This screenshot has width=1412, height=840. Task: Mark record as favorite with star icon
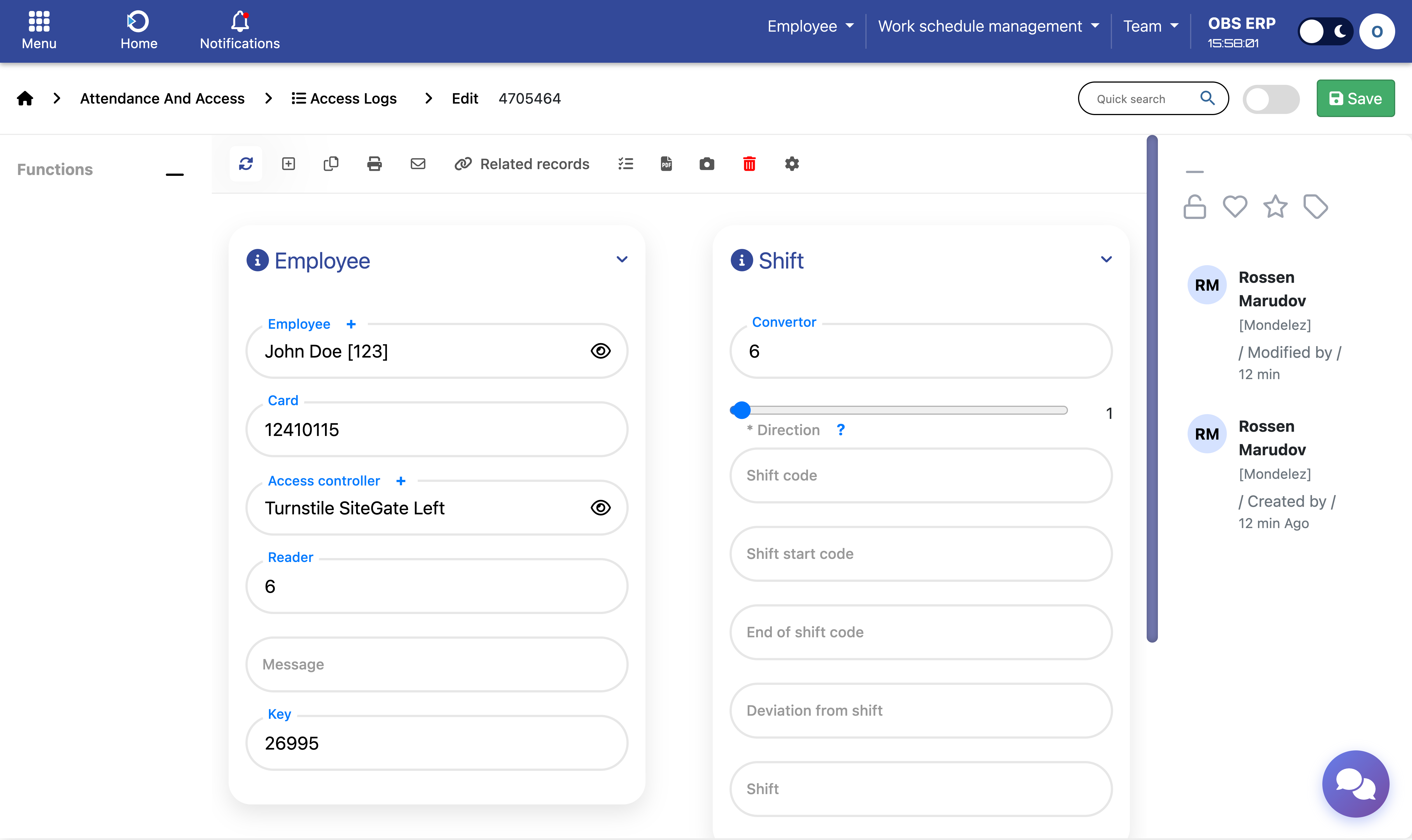[1275, 207]
